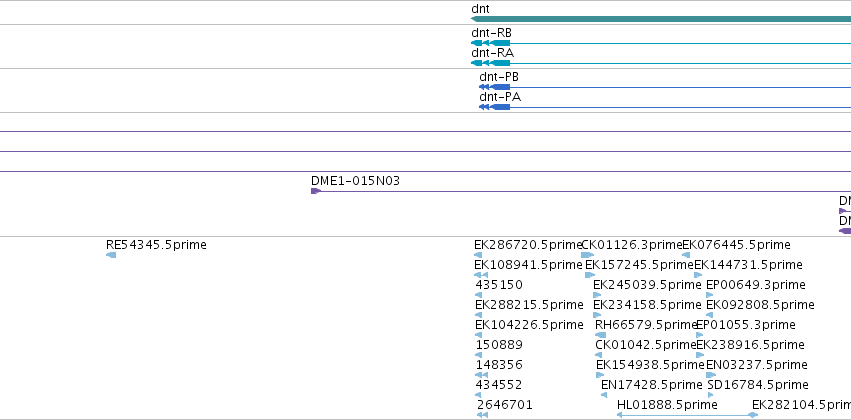
Task: Click the EK092808.5prime arrow glyph
Action: 709,315
